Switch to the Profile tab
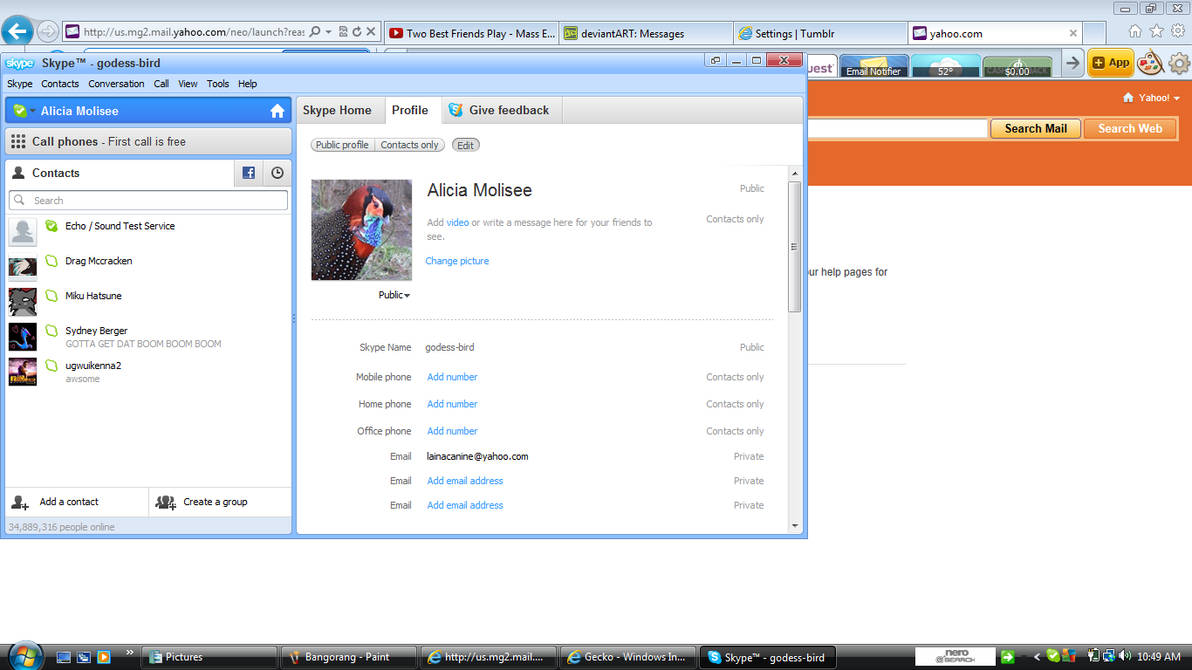Image resolution: width=1192 pixels, height=670 pixels. [410, 110]
